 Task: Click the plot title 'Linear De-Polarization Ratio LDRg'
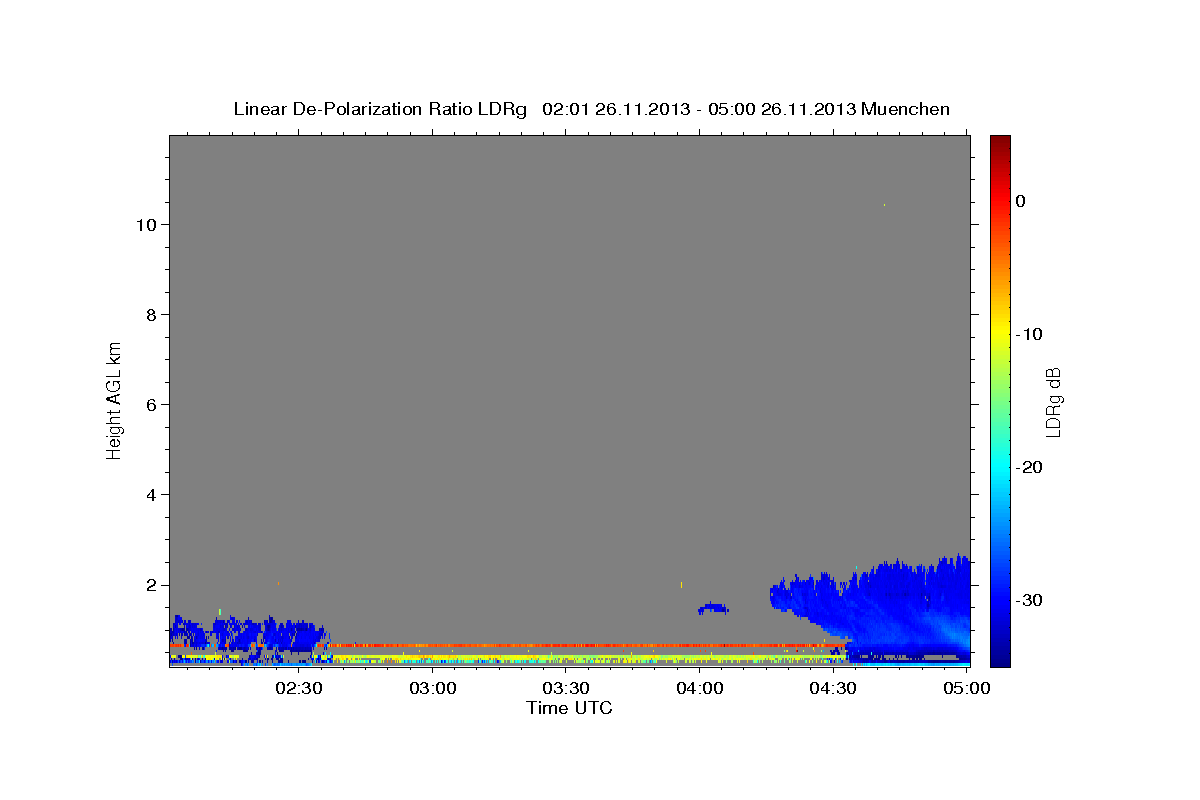click(x=379, y=109)
